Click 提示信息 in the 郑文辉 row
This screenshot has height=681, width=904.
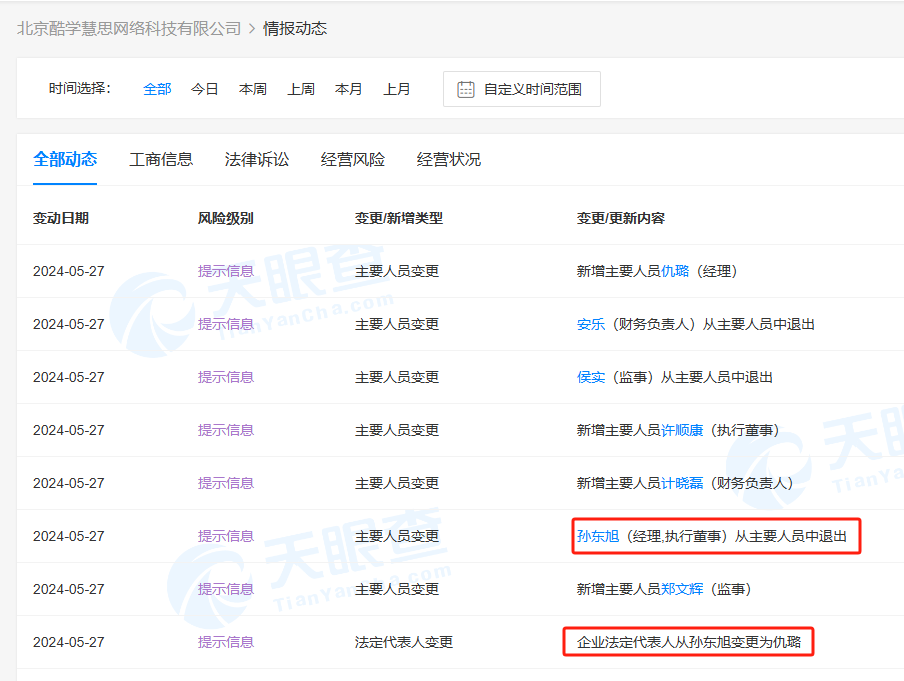coord(226,589)
